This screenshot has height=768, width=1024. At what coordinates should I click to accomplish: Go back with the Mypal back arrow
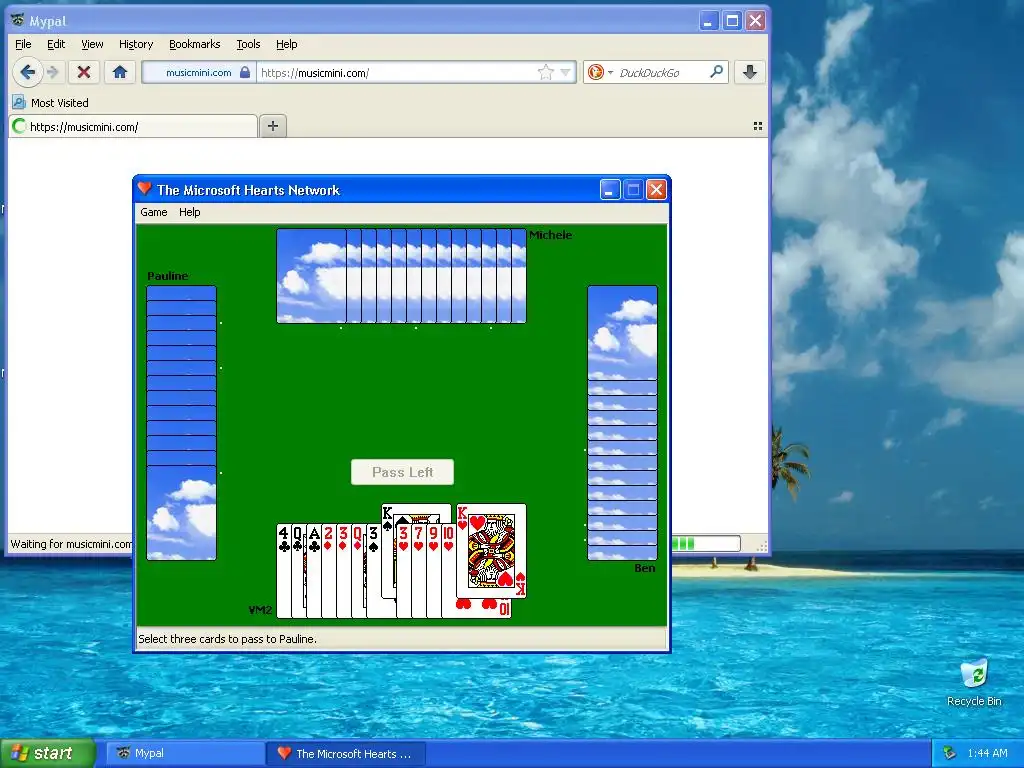point(27,72)
